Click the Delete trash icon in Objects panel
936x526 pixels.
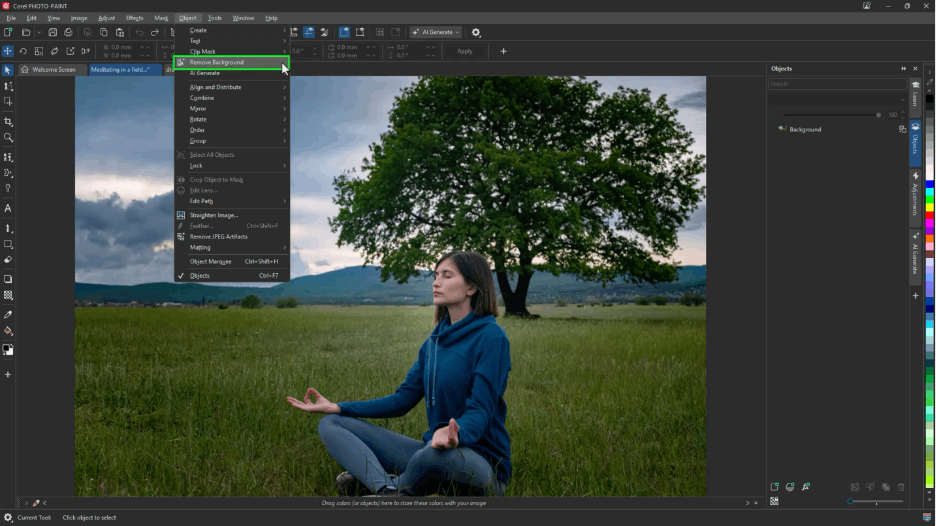click(x=901, y=487)
